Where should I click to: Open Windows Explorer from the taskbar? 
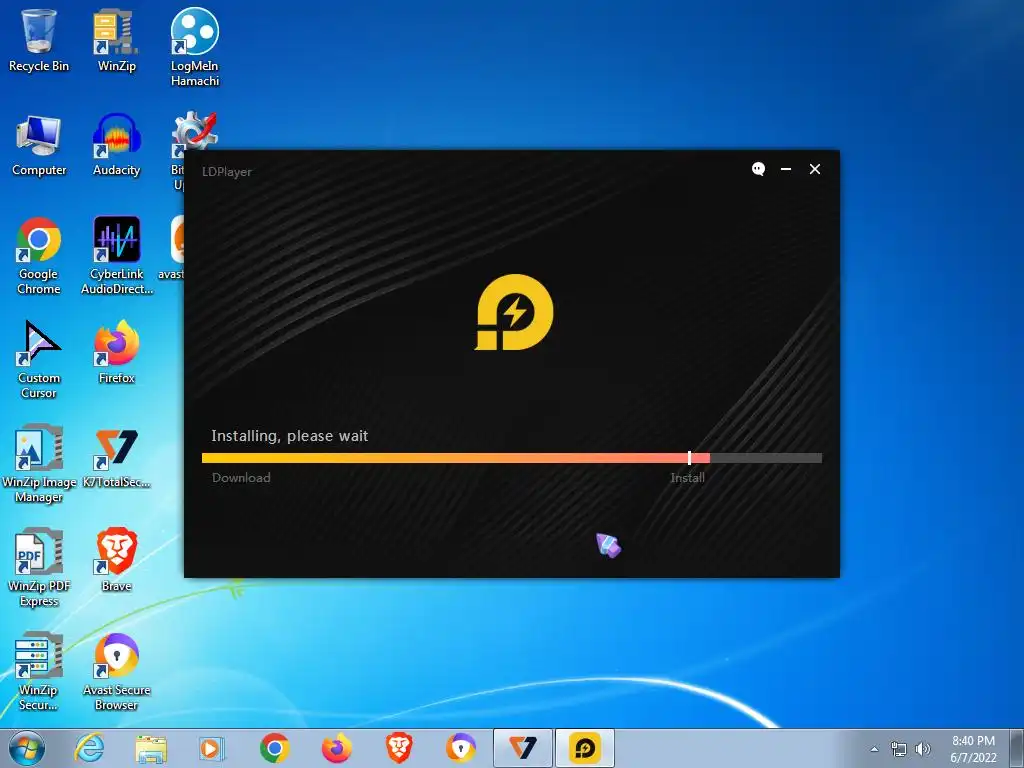click(x=151, y=748)
